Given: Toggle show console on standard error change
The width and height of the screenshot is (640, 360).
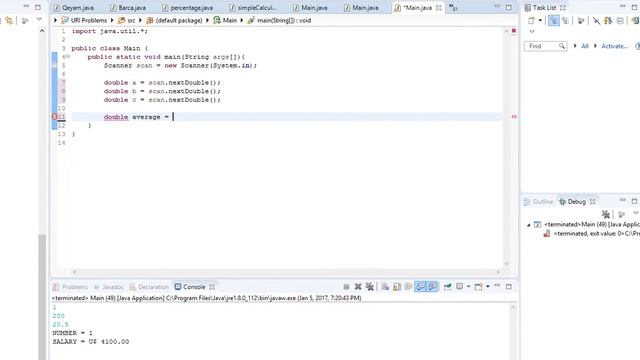Looking at the screenshot, I should pos(432,287).
